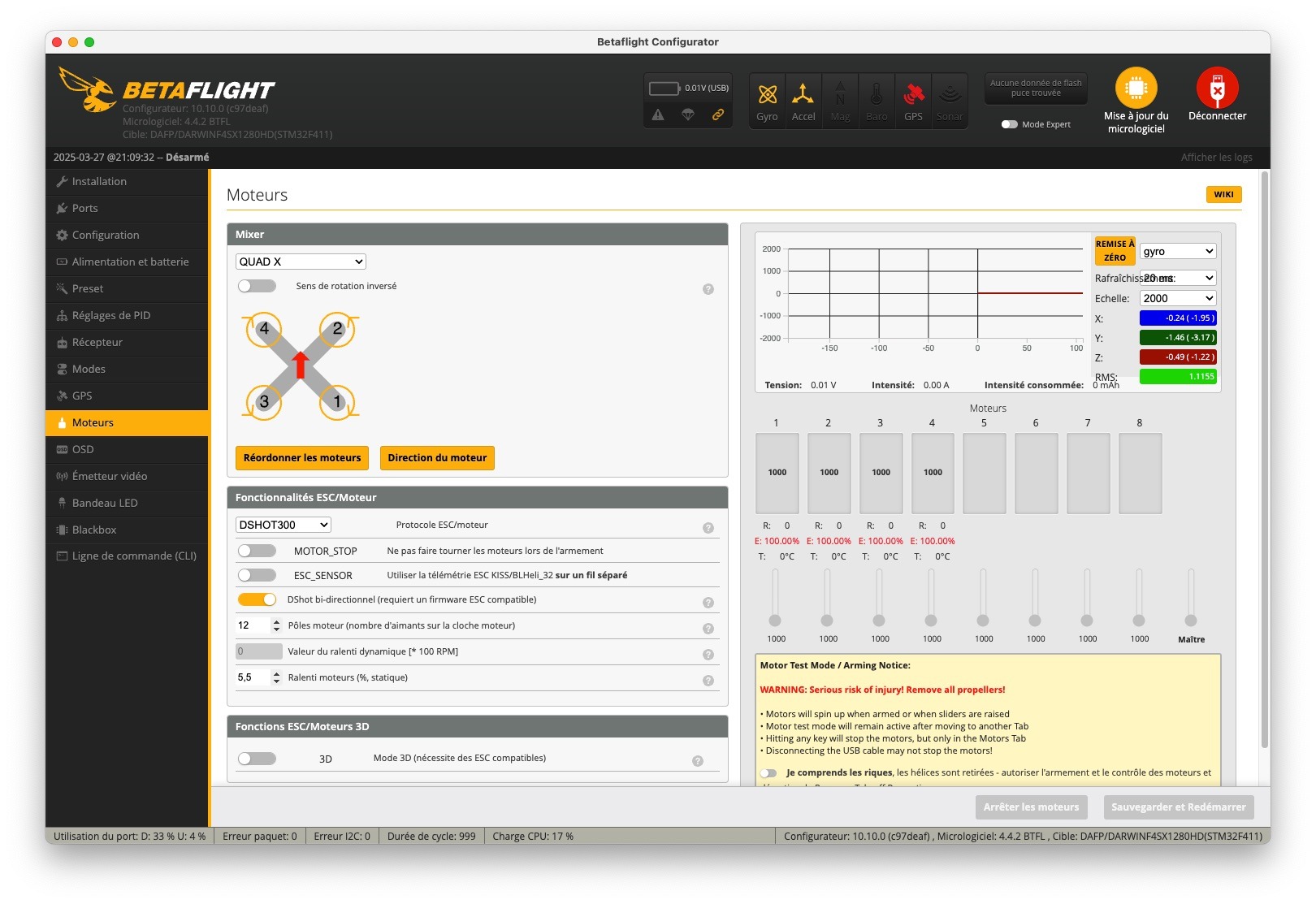
Task: Open the Réglages de PID tab
Action: coord(127,316)
